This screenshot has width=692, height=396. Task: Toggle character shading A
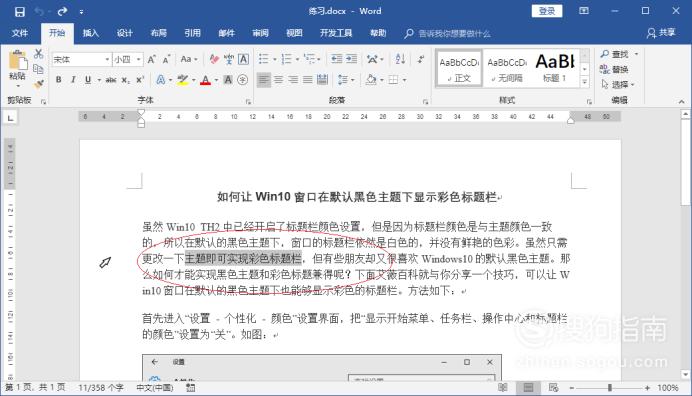pos(228,80)
